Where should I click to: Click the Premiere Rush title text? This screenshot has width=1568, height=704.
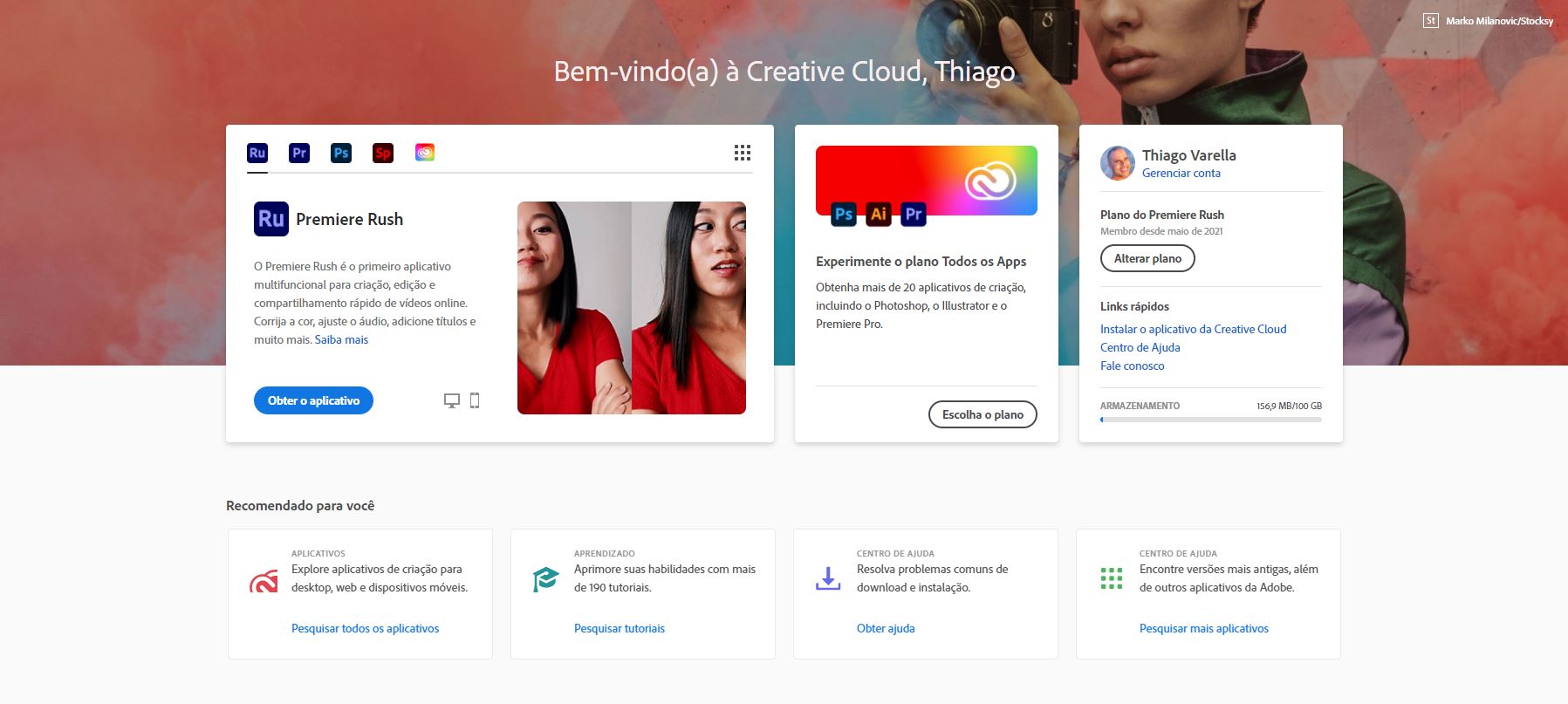tap(349, 219)
